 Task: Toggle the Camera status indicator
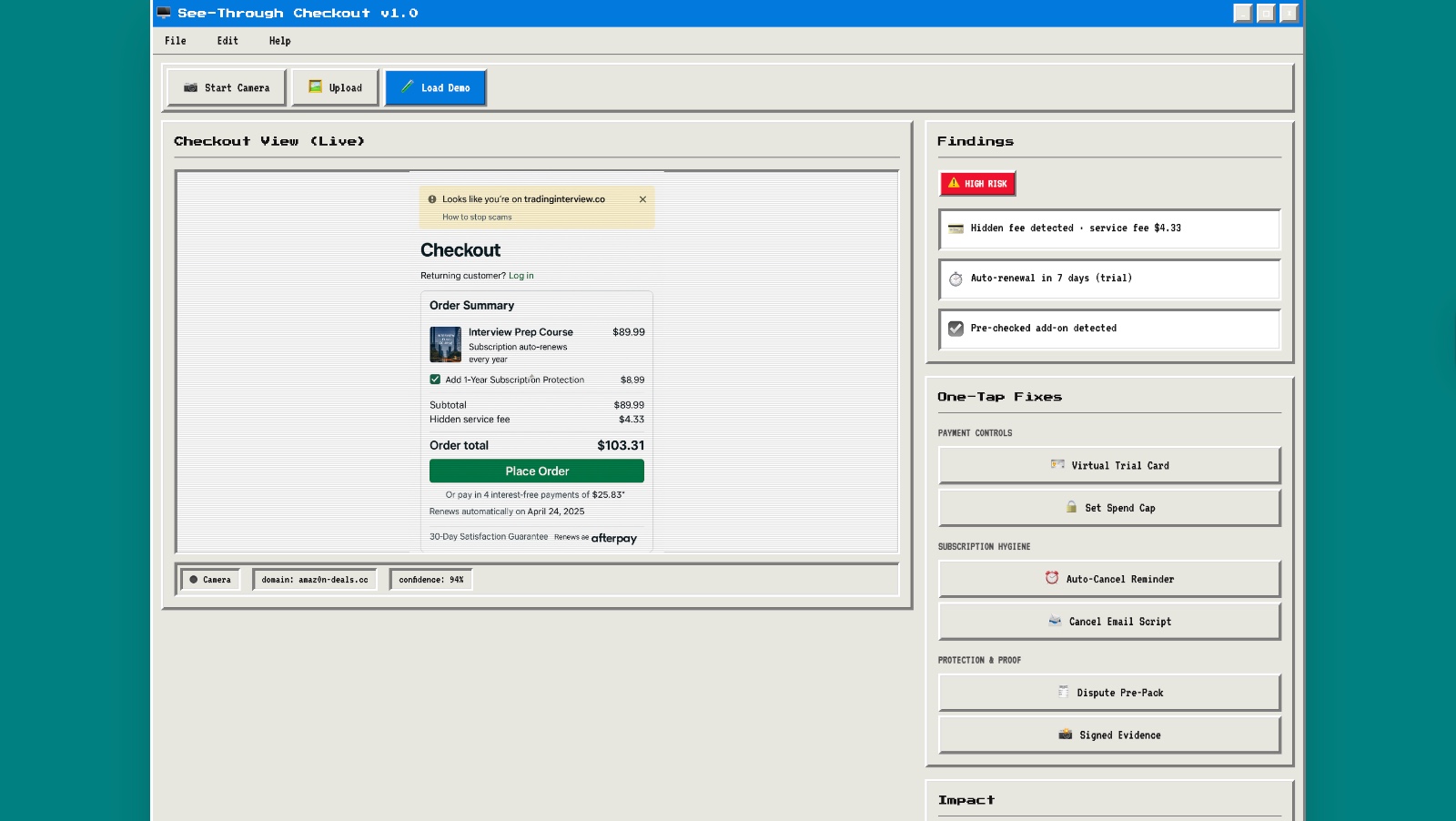210,580
